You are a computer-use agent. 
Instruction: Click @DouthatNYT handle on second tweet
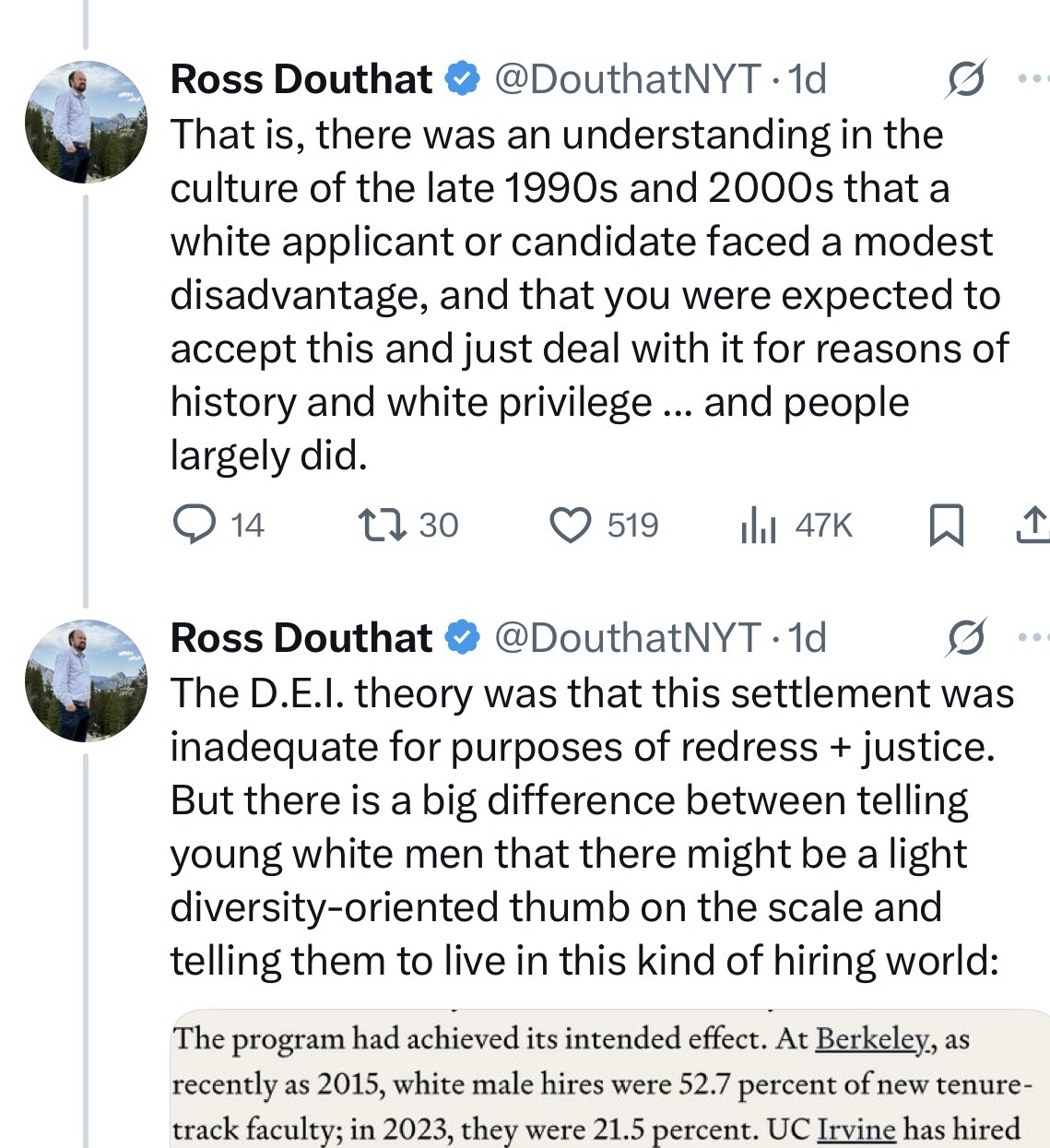click(628, 638)
